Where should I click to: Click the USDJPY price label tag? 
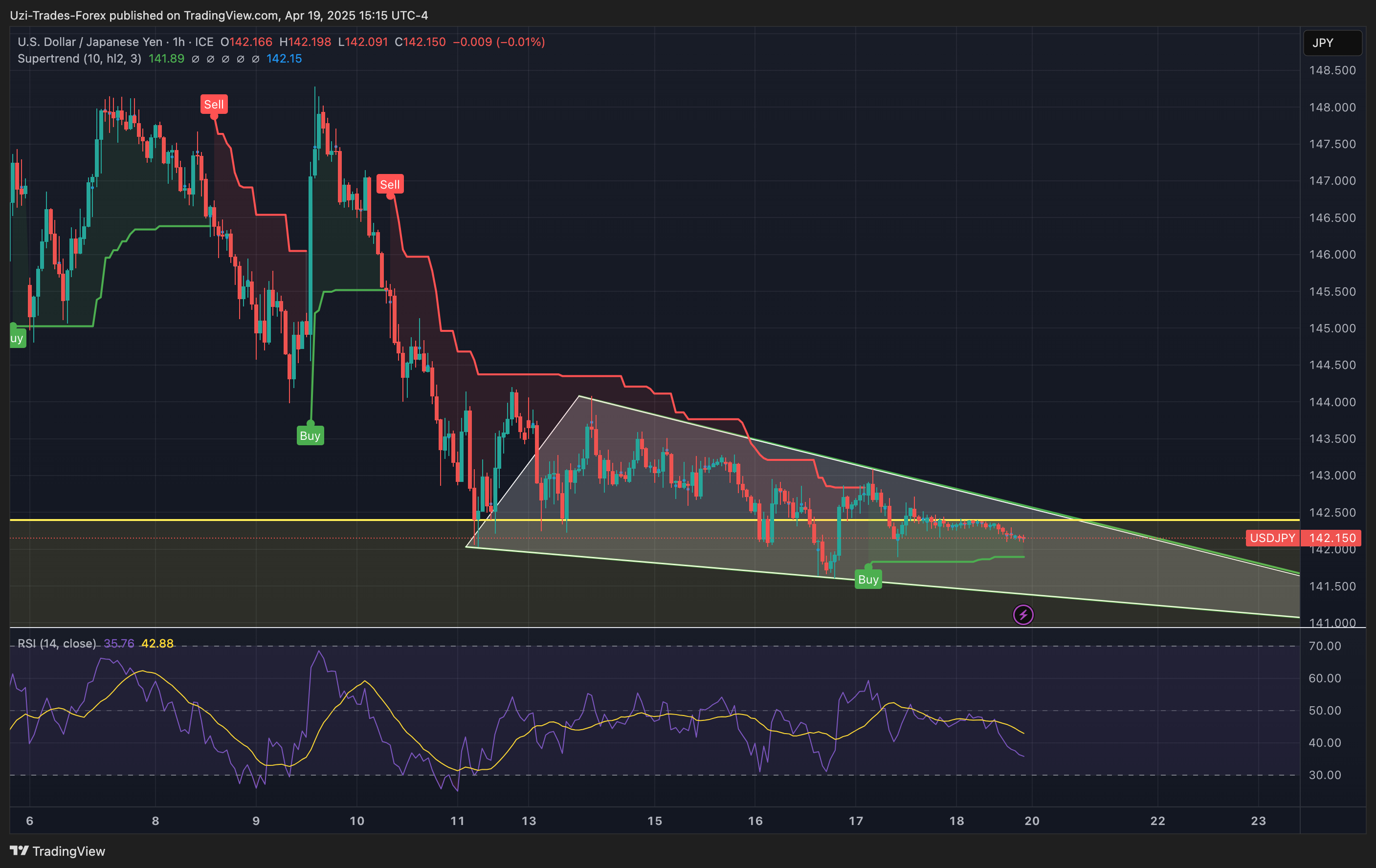[1272, 538]
